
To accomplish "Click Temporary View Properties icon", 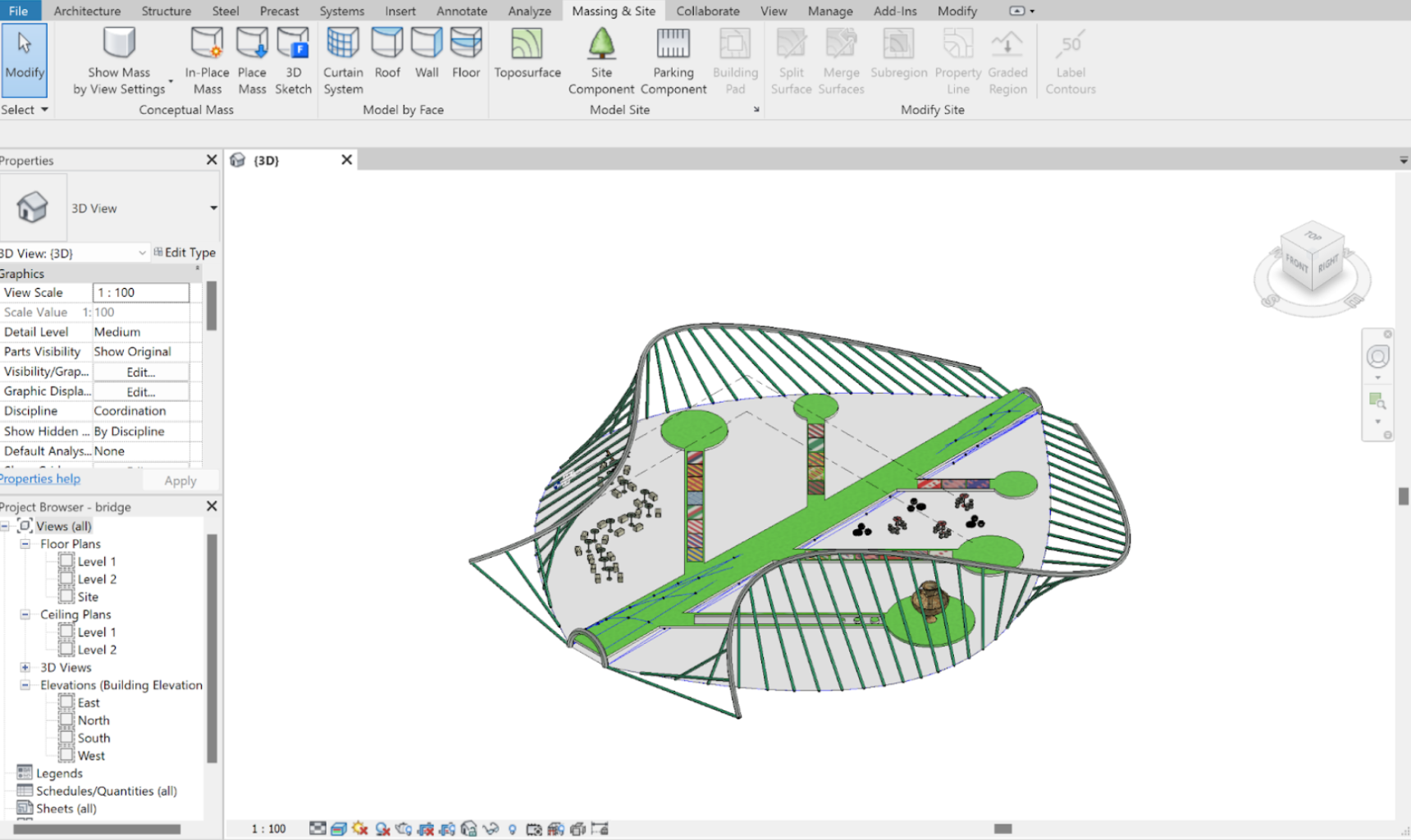I will click(x=534, y=829).
